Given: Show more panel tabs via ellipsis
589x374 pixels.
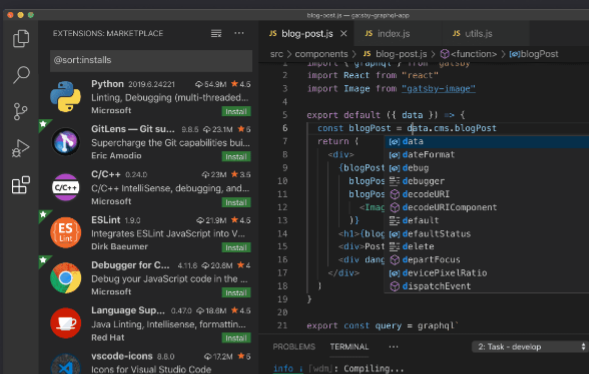Looking at the screenshot, I should coord(393,347).
